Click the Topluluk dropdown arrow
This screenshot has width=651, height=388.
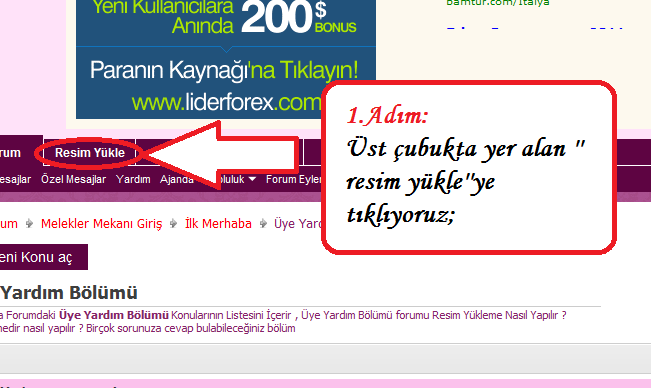[252, 179]
